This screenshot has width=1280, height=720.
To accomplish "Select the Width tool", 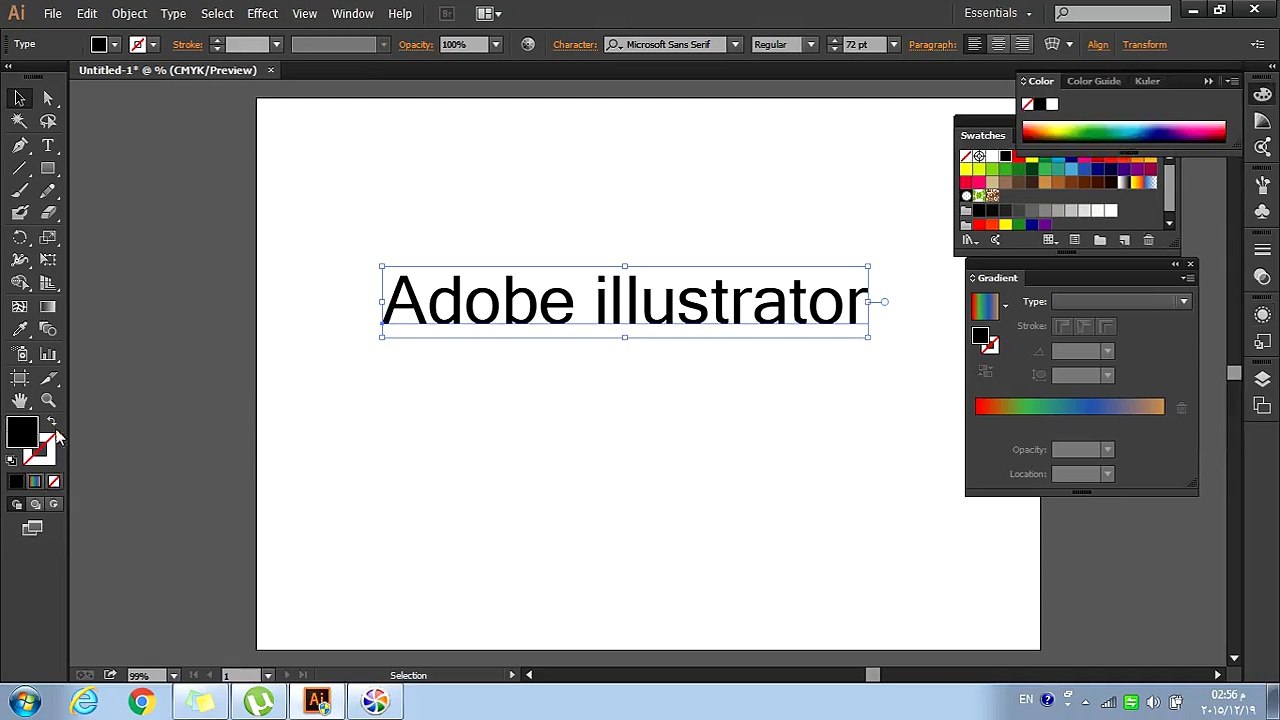I will click(19, 260).
